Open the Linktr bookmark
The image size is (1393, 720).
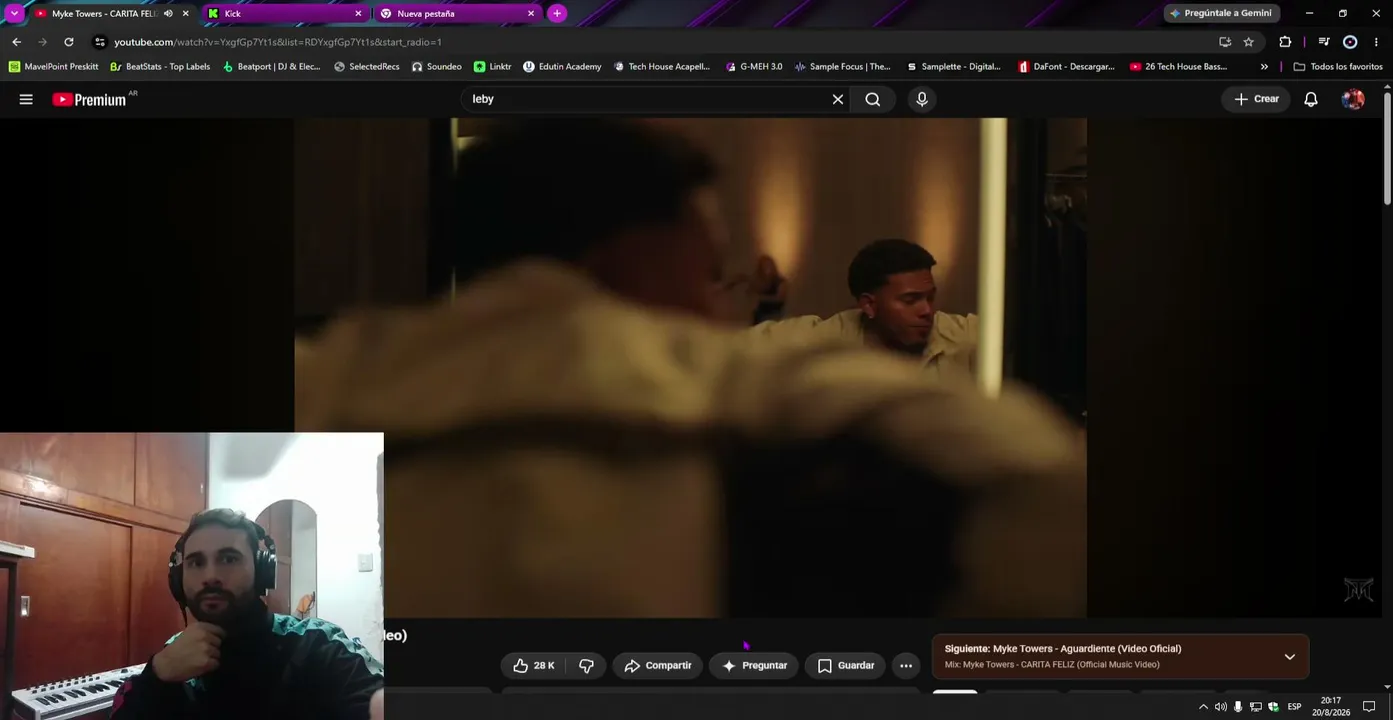pos(492,67)
